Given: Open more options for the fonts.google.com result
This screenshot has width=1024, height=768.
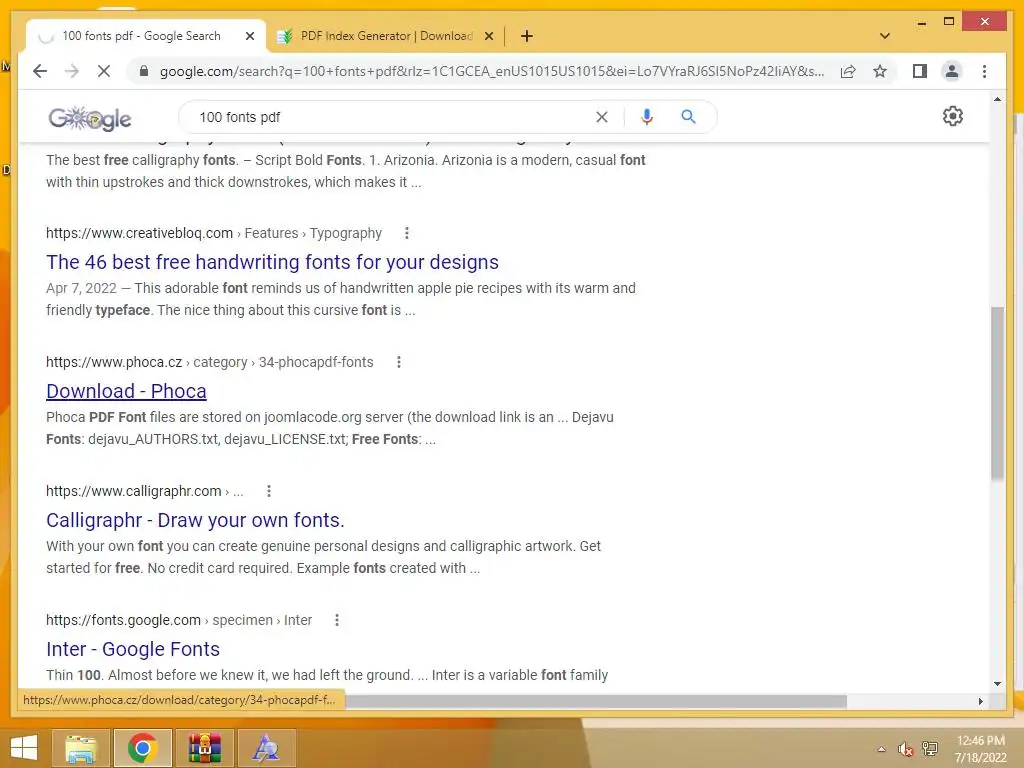Looking at the screenshot, I should 336,620.
